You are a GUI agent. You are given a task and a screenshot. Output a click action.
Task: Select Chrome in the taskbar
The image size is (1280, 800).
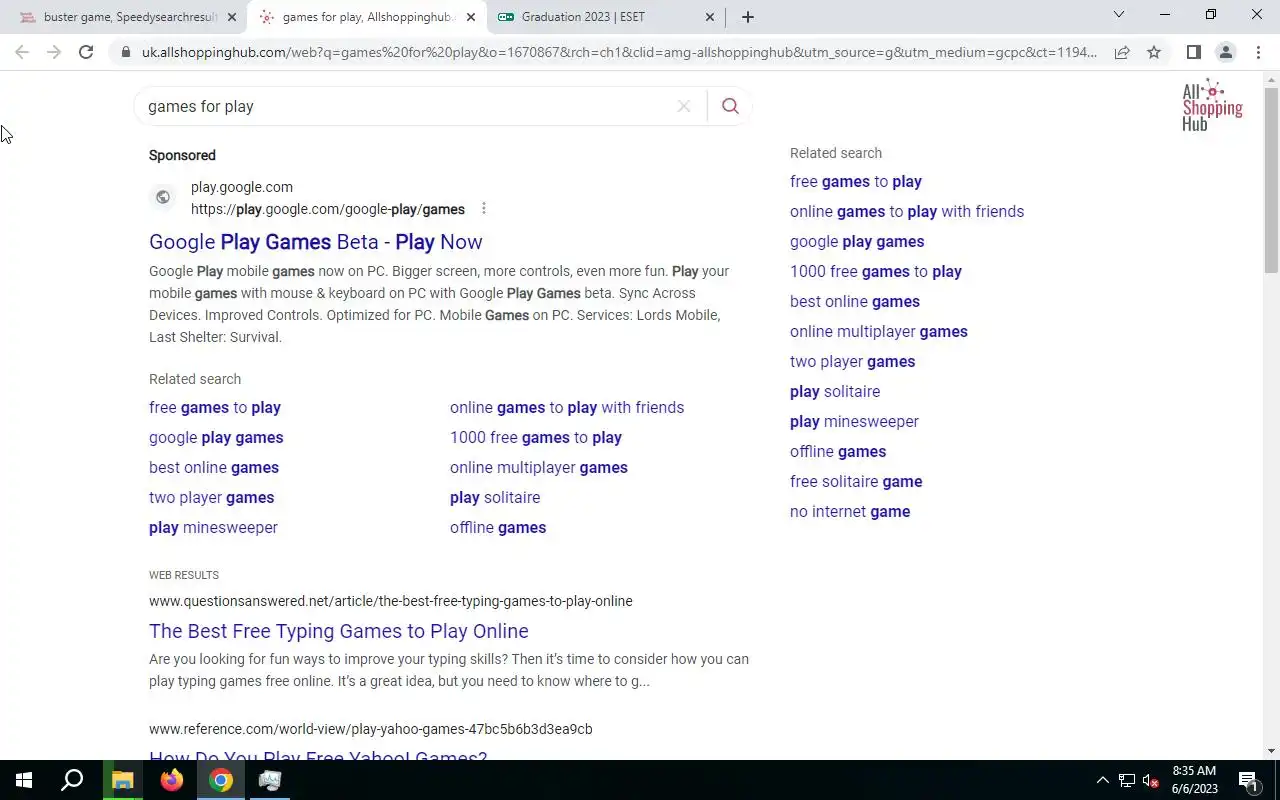click(x=221, y=780)
